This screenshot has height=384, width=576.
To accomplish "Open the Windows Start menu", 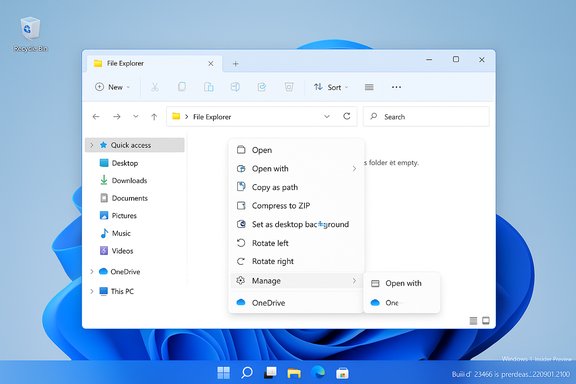I will (x=223, y=373).
